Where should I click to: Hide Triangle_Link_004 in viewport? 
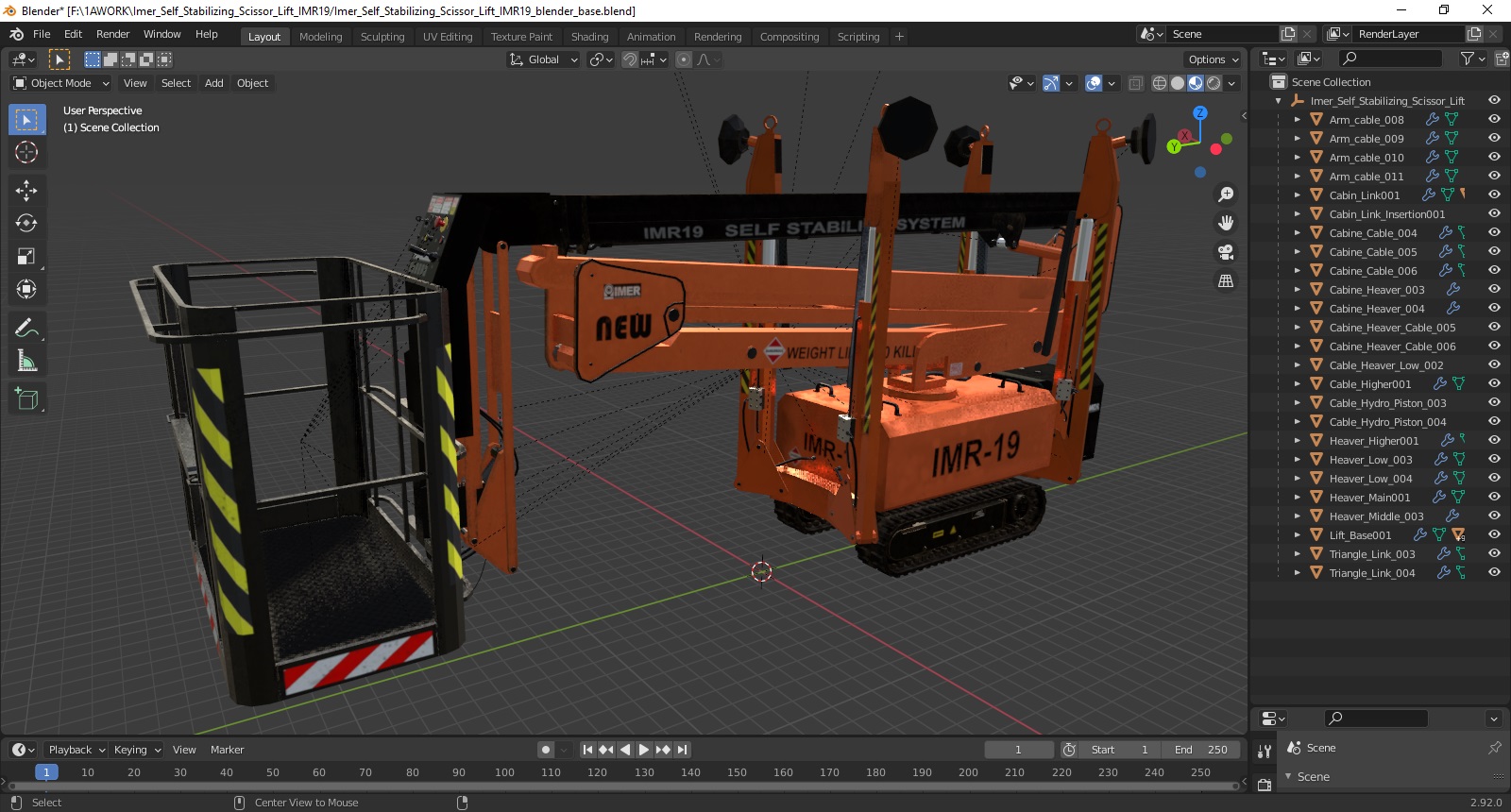coord(1494,573)
